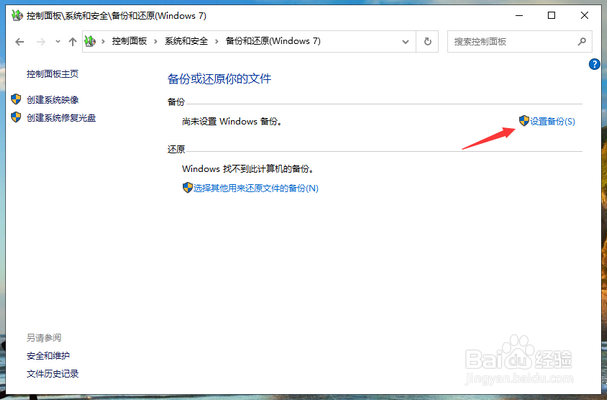This screenshot has width=607, height=400.
Task: Expand chevron before 控制面板 in the address bar
Action: pos(103,41)
